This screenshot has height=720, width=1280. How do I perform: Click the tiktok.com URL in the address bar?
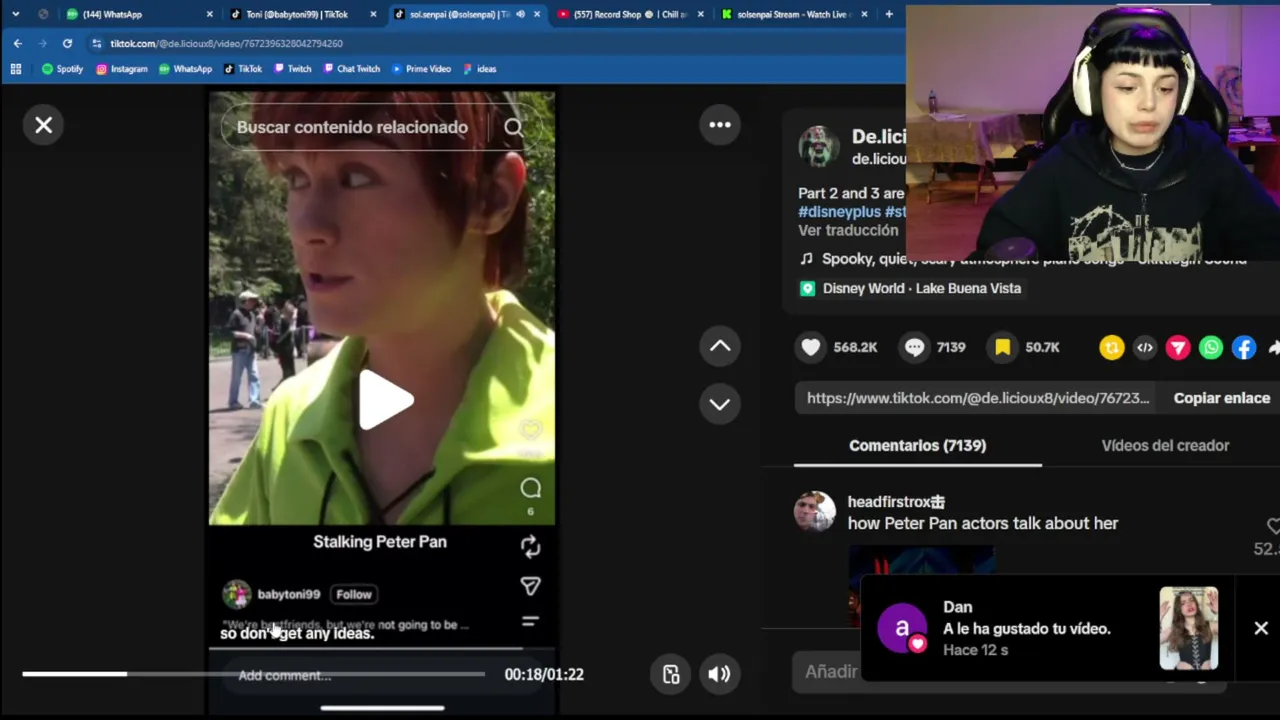226,44
